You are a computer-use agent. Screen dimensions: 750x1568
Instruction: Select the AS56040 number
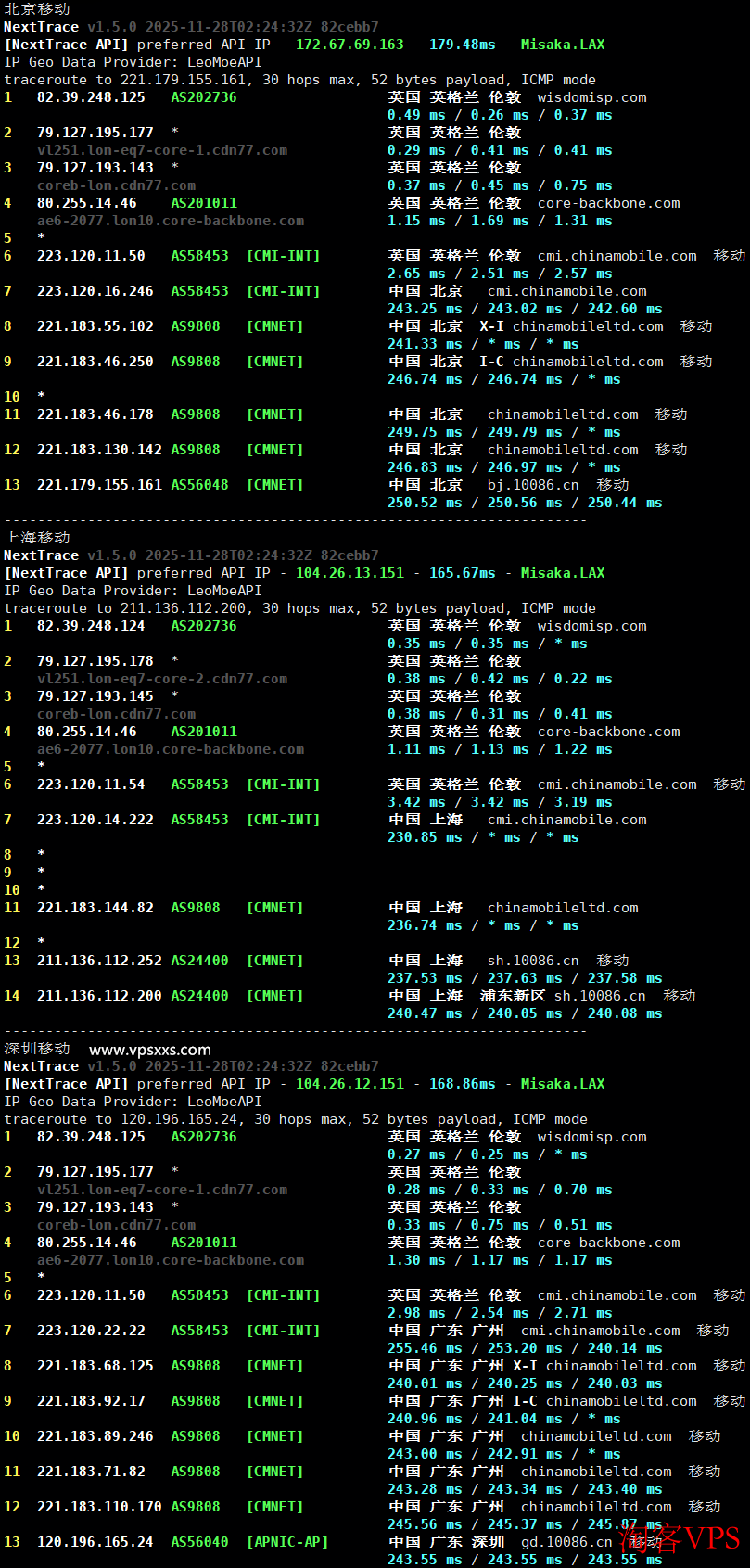pos(199,1542)
